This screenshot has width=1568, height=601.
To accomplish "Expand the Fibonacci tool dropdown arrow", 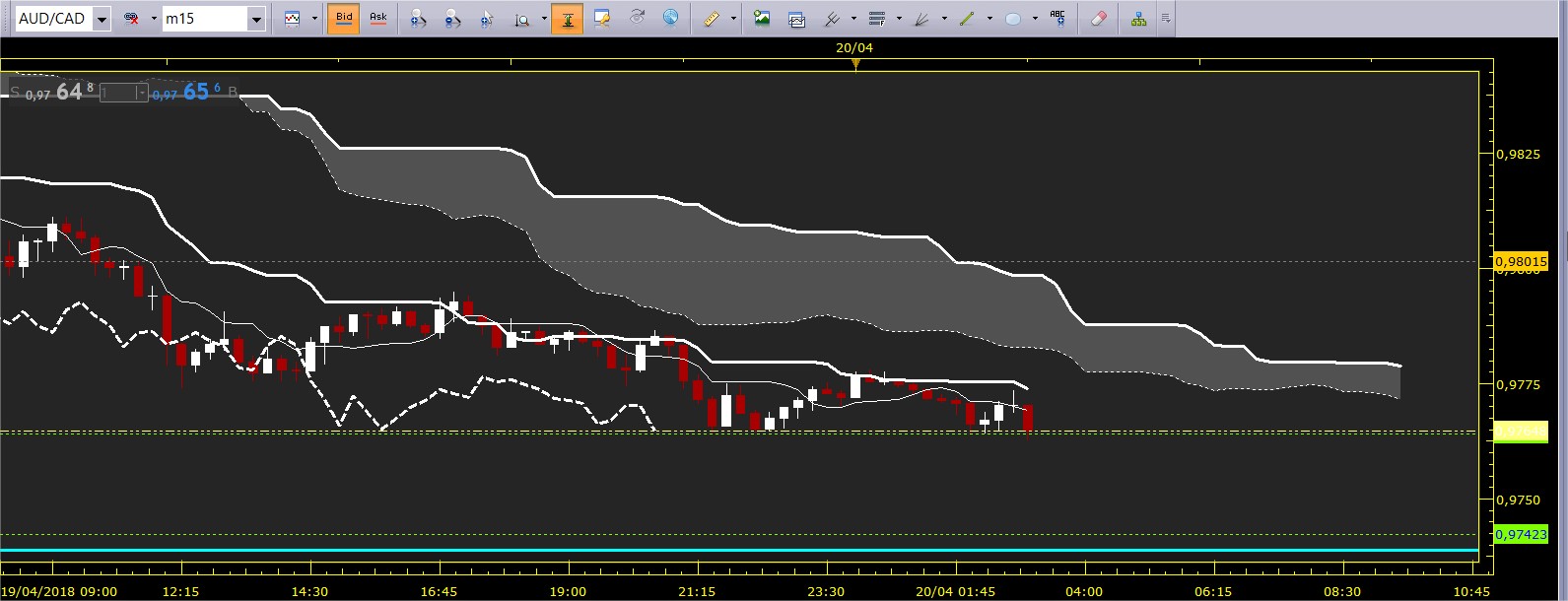I will coord(899,19).
